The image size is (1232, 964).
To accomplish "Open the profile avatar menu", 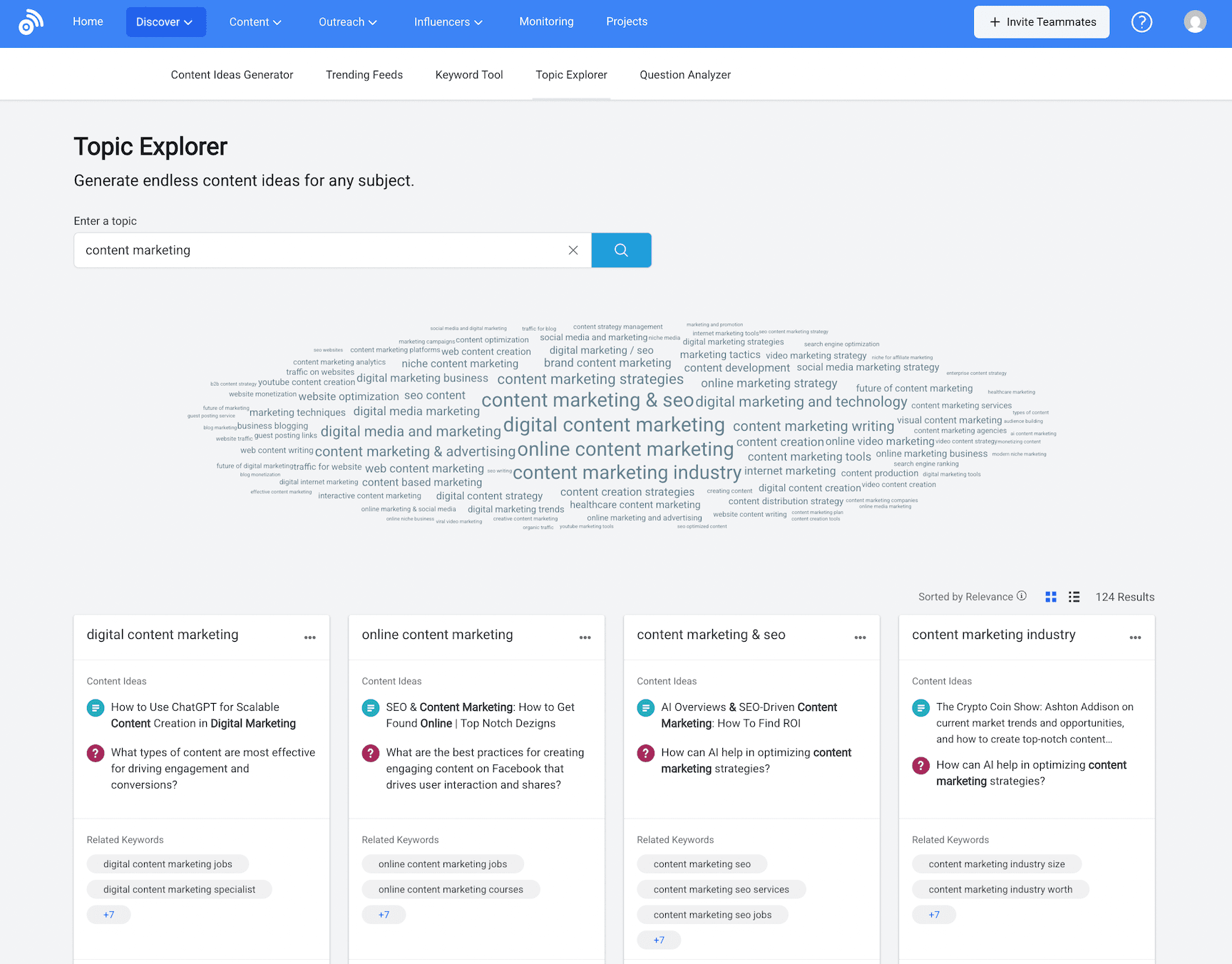I will [1195, 21].
